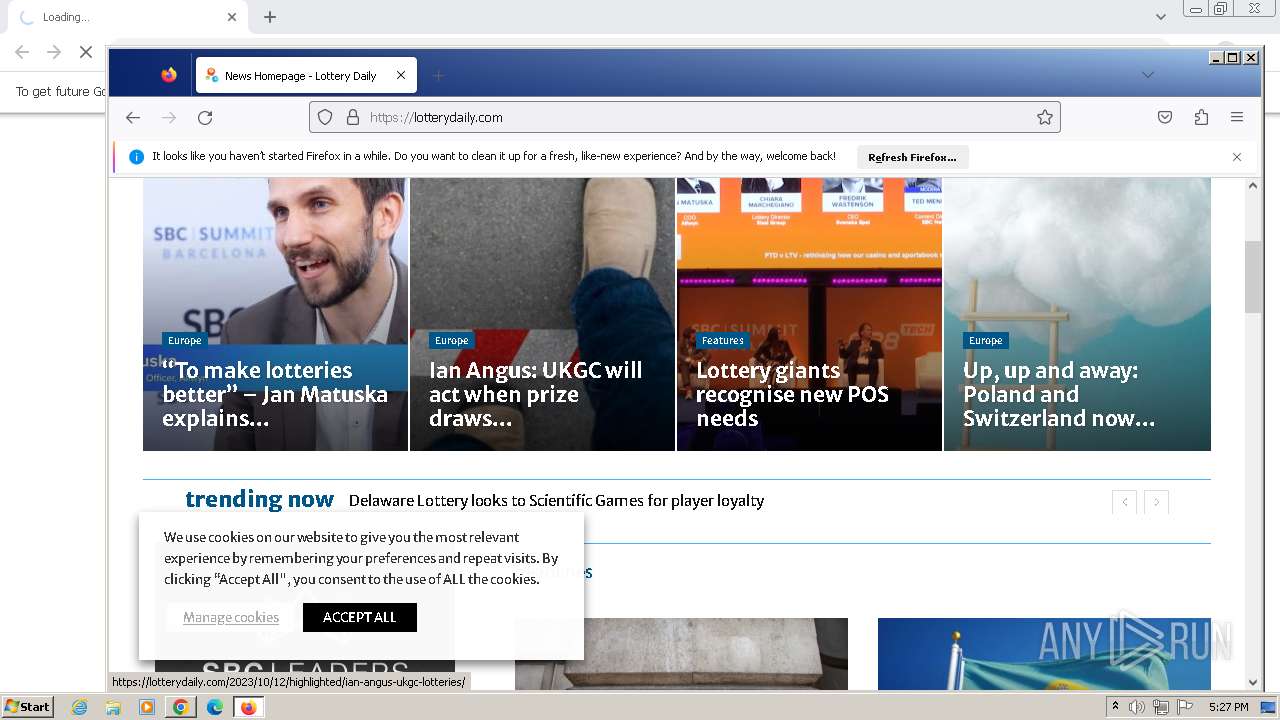Open the Jan Matuska 'To make lotteries better' article
Viewport: 1280px width, 720px height.
click(275, 394)
